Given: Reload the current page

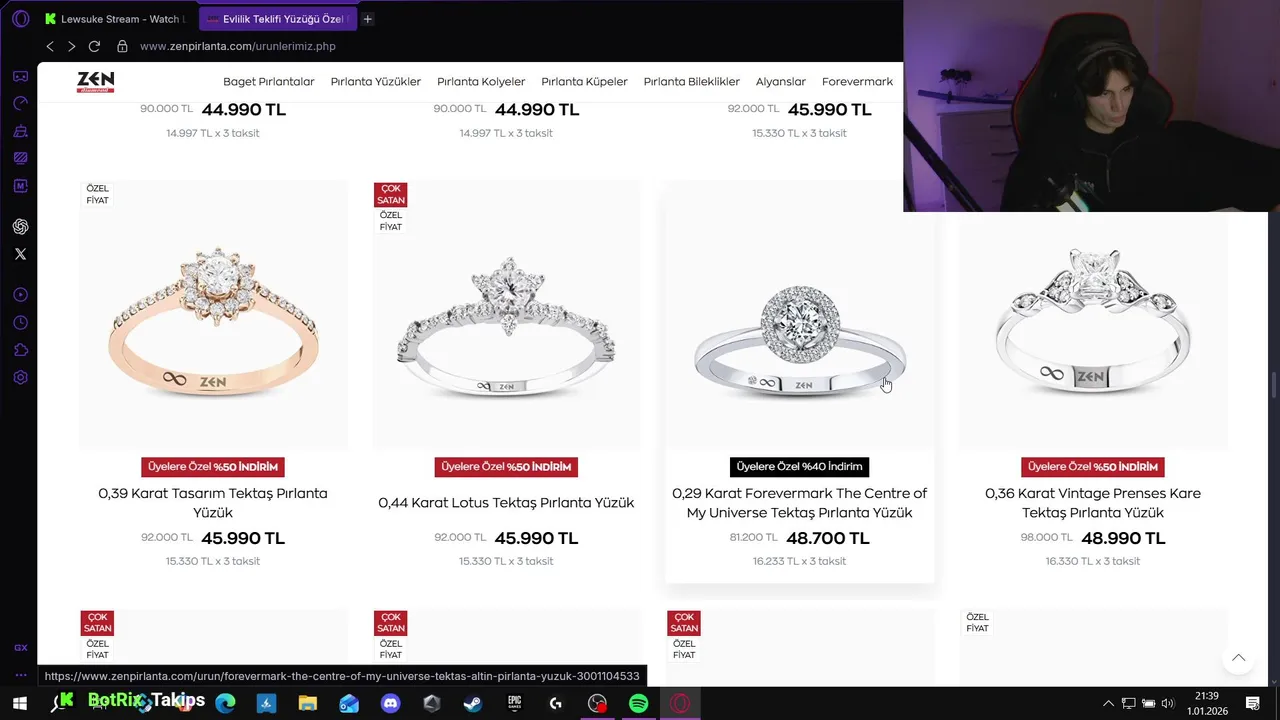Looking at the screenshot, I should pos(94,46).
